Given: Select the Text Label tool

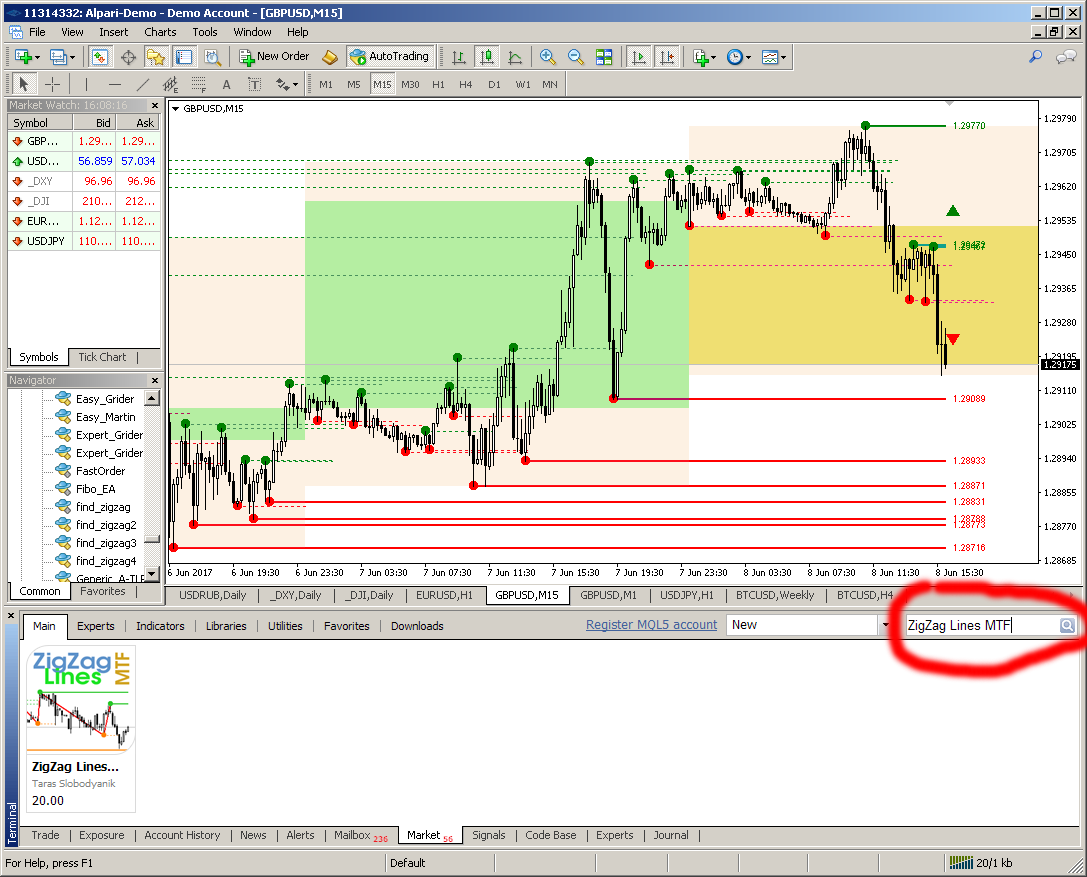Looking at the screenshot, I should click(254, 85).
